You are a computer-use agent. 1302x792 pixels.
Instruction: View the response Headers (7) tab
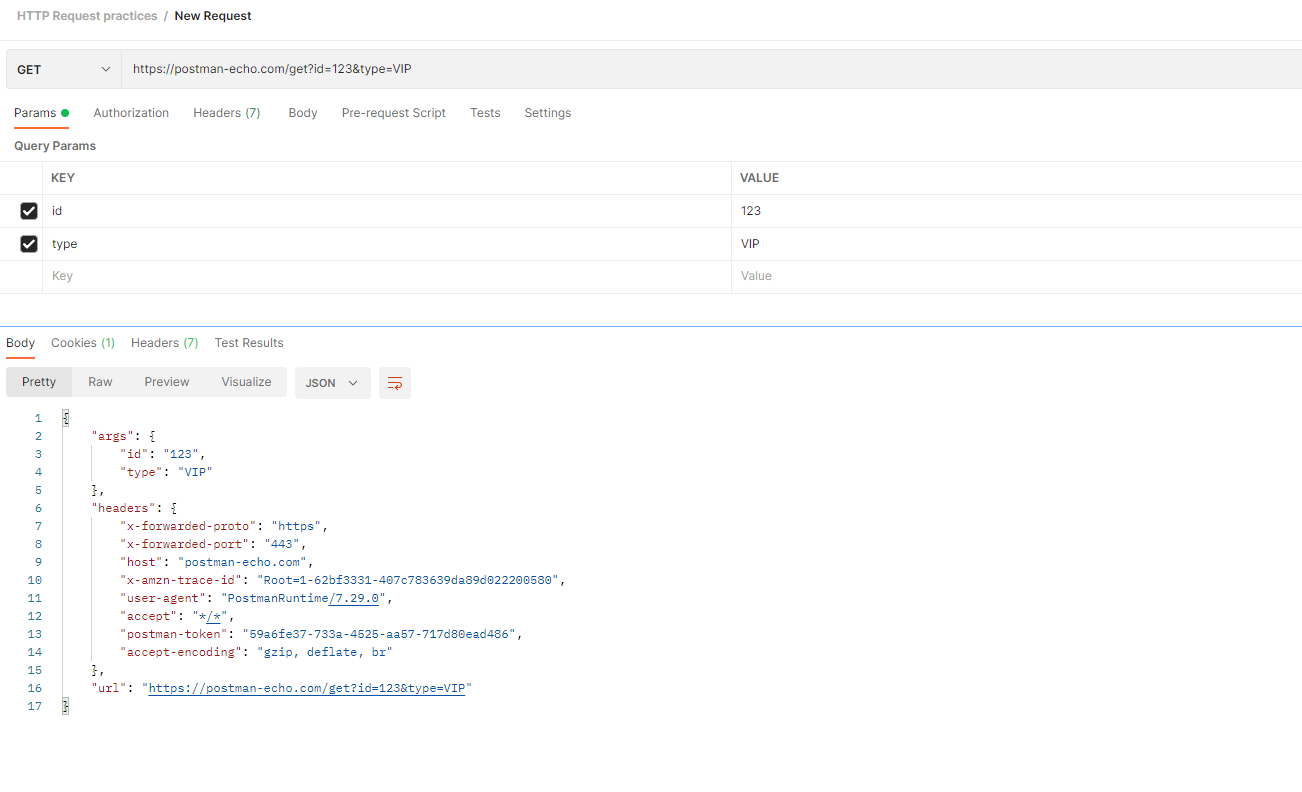pyautogui.click(x=165, y=343)
